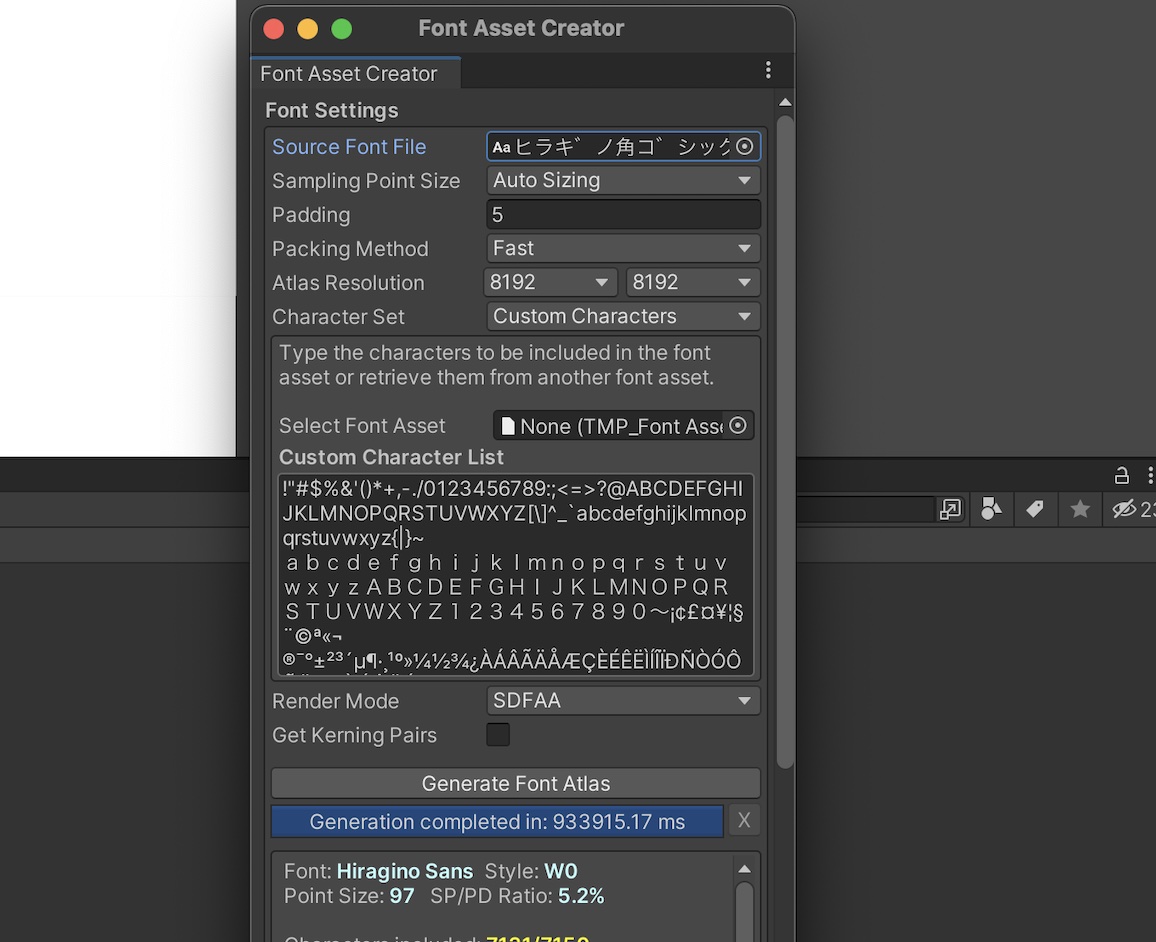Screen dimensions: 1156x942
Task: Open atlas width 8192 dropdown
Action: tap(550, 282)
